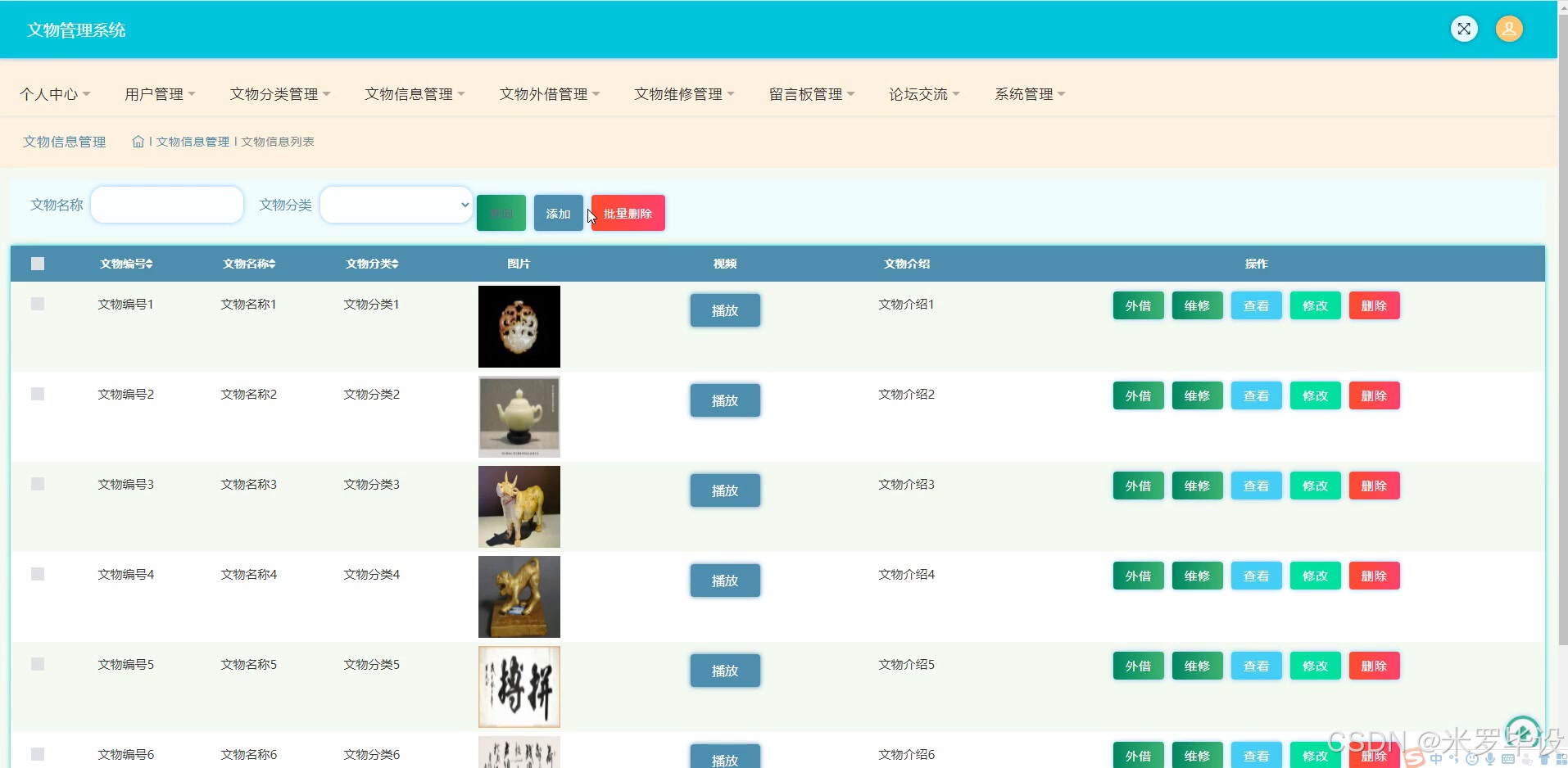This screenshot has width=1568, height=768.
Task: Check the row 文物编号4 checkbox
Action: coord(38,574)
